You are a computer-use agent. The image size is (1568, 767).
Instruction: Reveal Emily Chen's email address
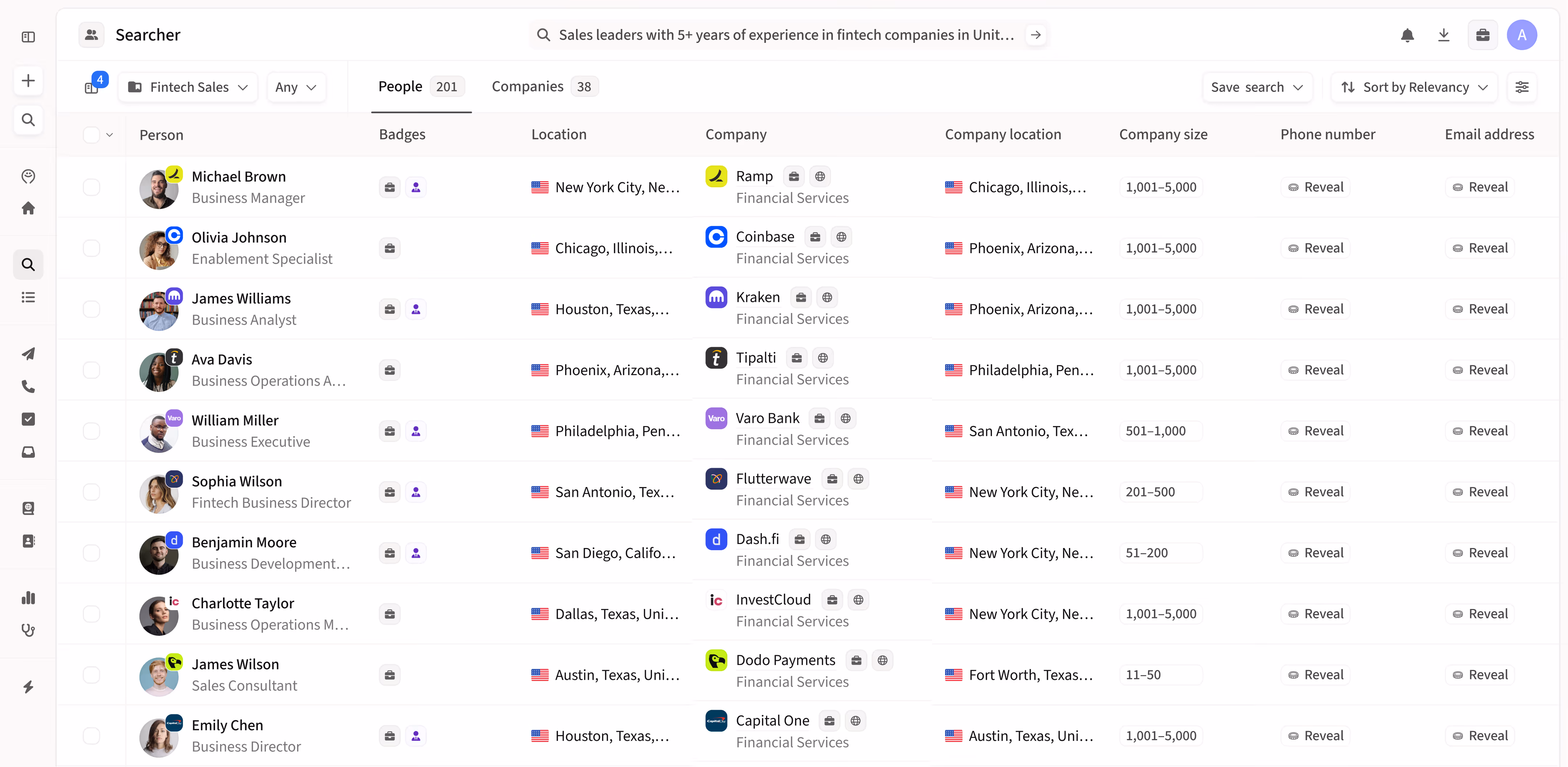click(1479, 736)
